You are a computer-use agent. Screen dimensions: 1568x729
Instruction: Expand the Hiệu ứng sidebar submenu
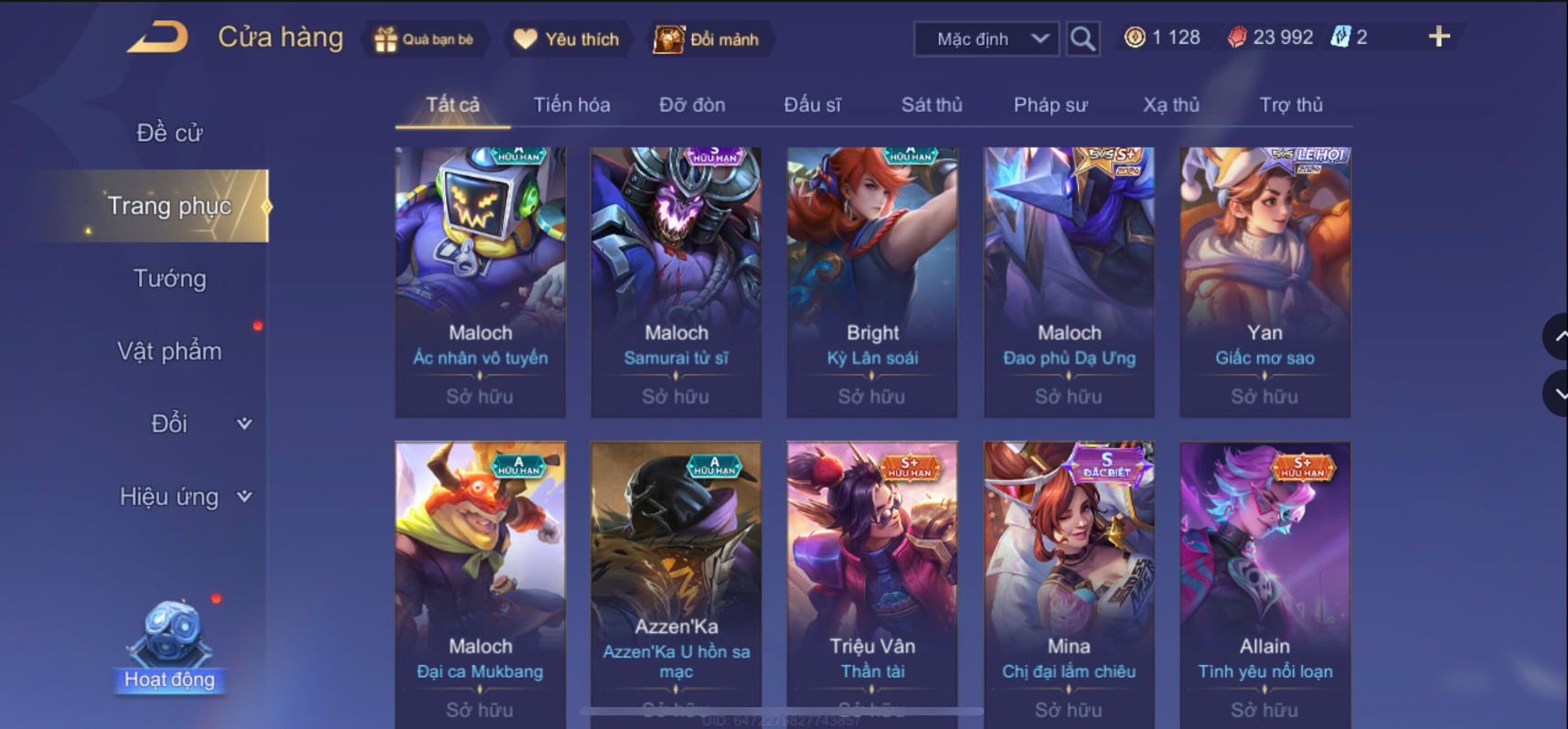[244, 497]
